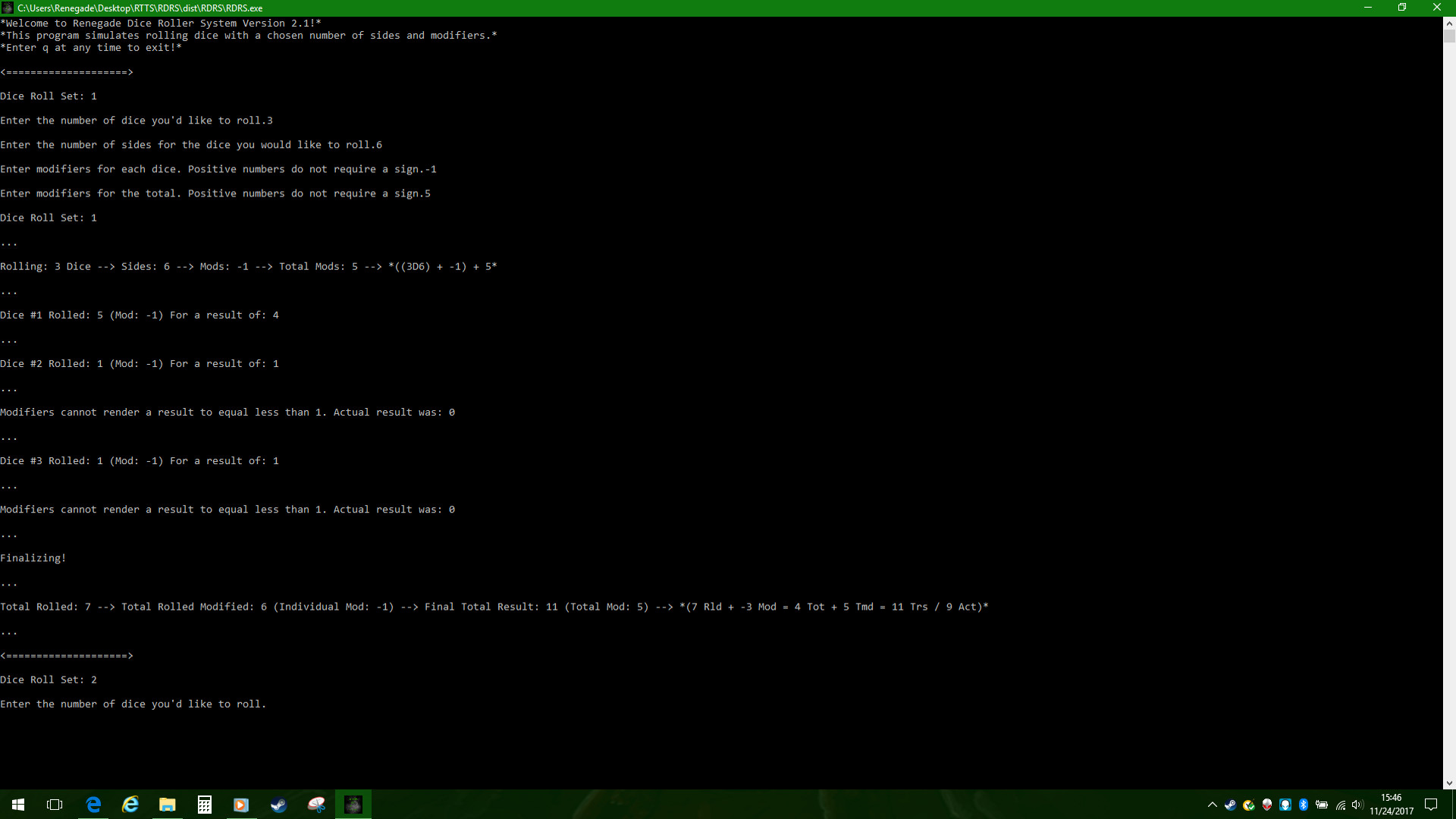Open the File Explorer icon
This screenshot has height=819, width=1456.
167,805
